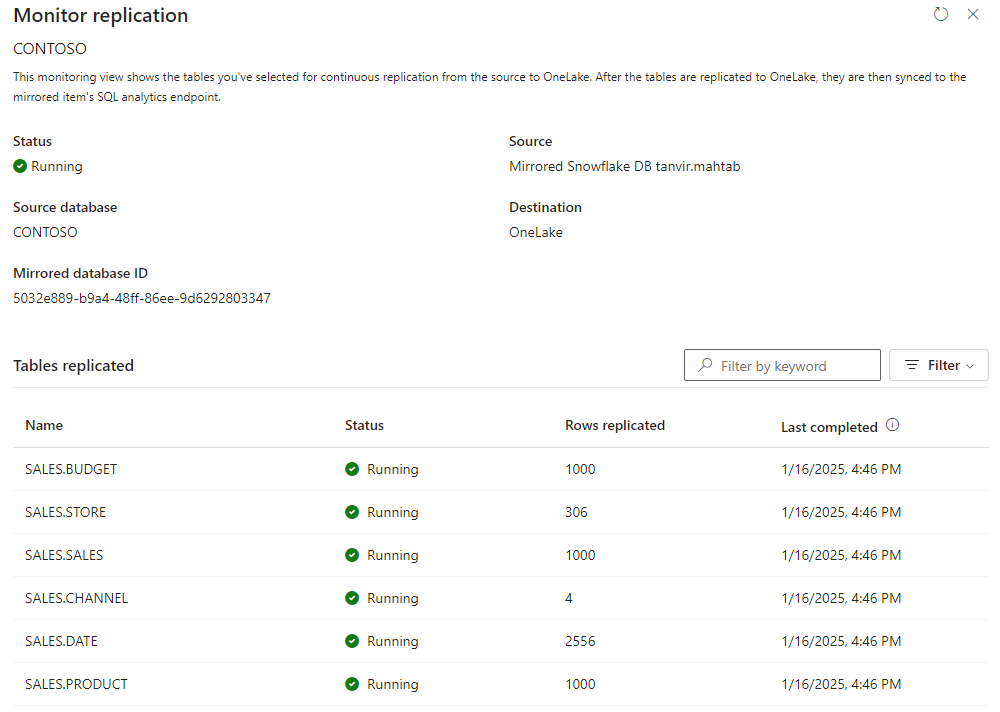1000x712 pixels.
Task: Click the refresh icon at top right
Action: pos(941,14)
